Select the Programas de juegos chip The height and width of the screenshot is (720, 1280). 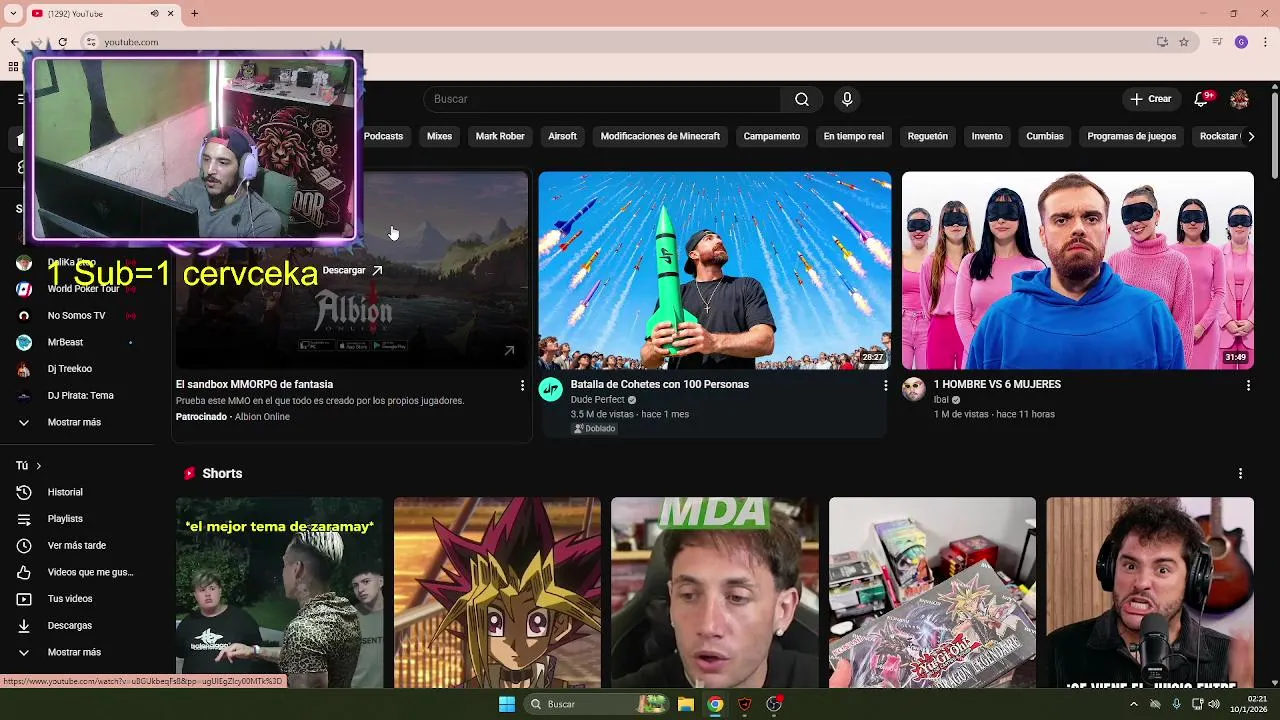pyautogui.click(x=1131, y=136)
